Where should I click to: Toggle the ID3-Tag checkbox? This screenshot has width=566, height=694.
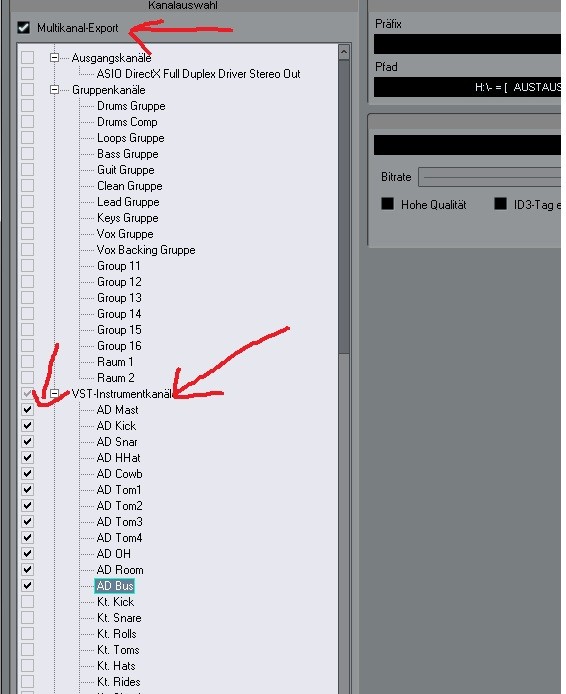[x=500, y=204]
